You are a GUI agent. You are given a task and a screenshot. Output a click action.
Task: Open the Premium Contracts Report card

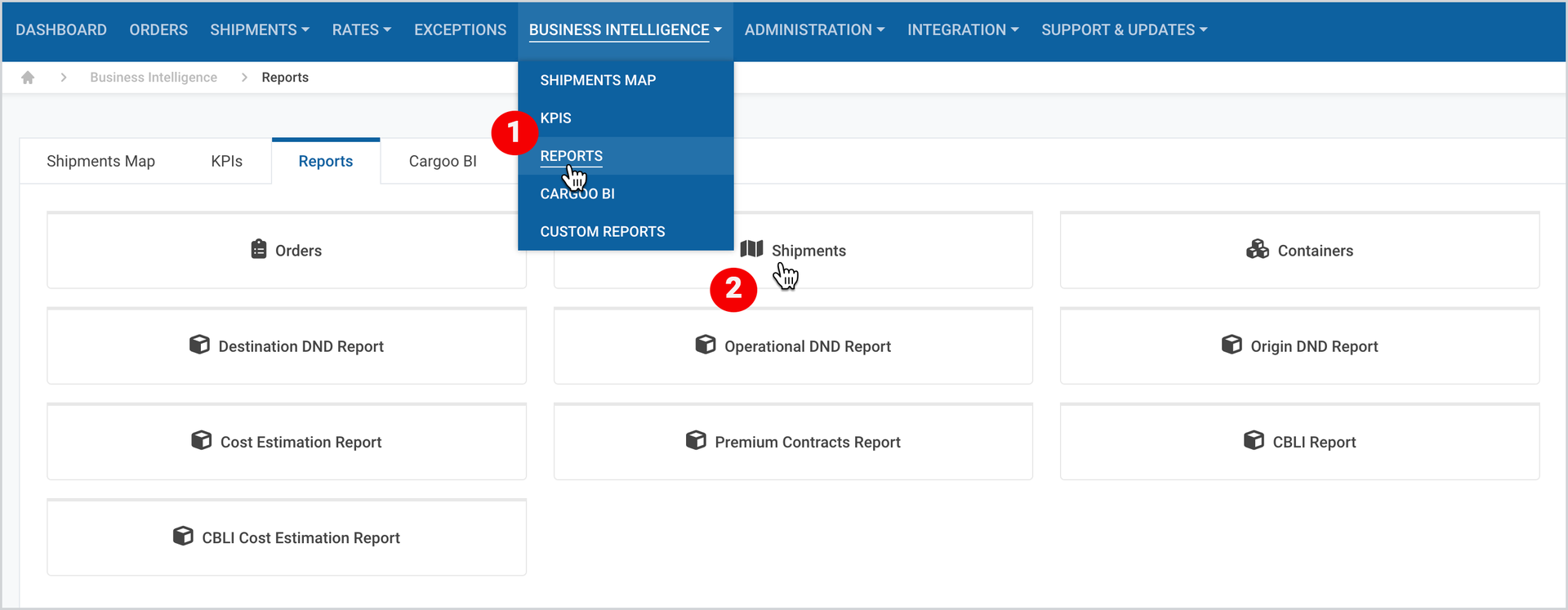(x=793, y=441)
